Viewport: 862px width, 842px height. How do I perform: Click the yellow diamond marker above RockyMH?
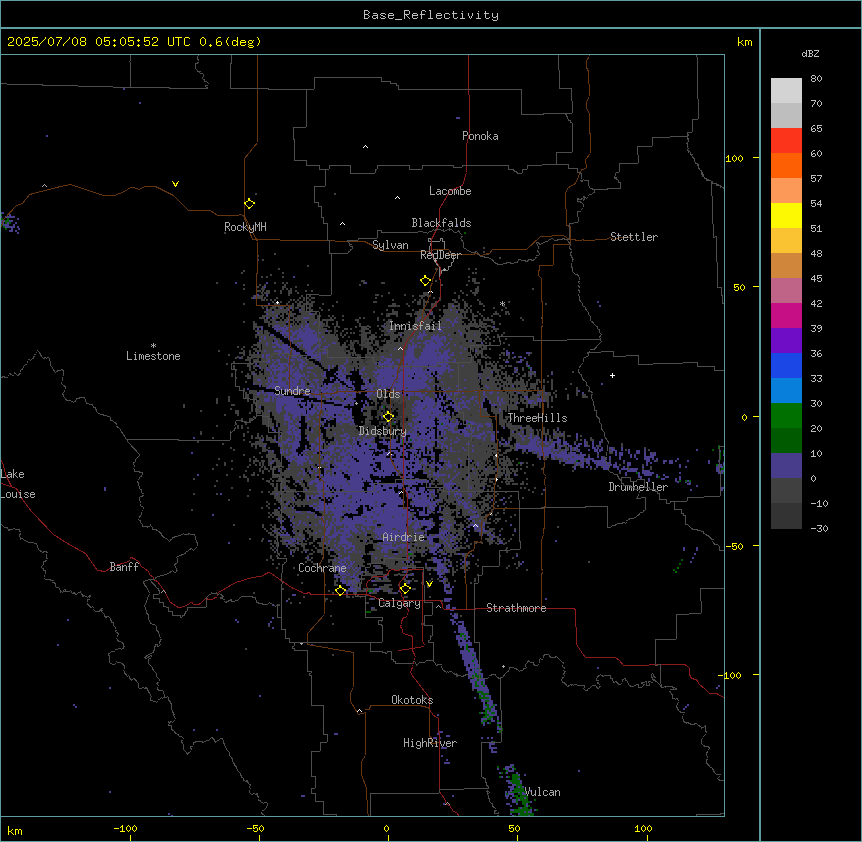[249, 203]
